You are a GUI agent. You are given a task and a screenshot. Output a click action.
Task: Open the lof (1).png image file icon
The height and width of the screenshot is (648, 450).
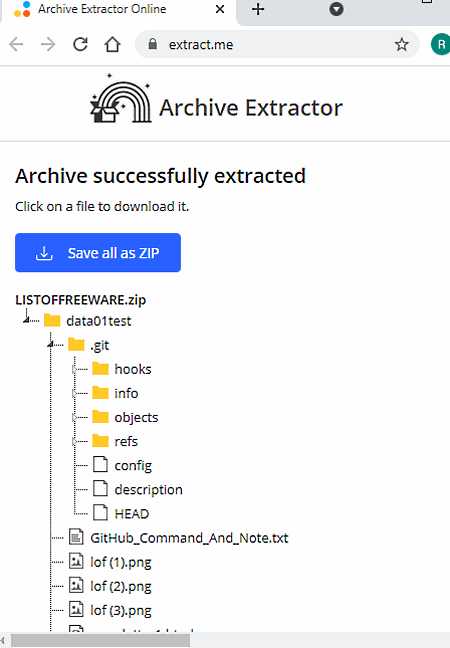click(x=76, y=561)
